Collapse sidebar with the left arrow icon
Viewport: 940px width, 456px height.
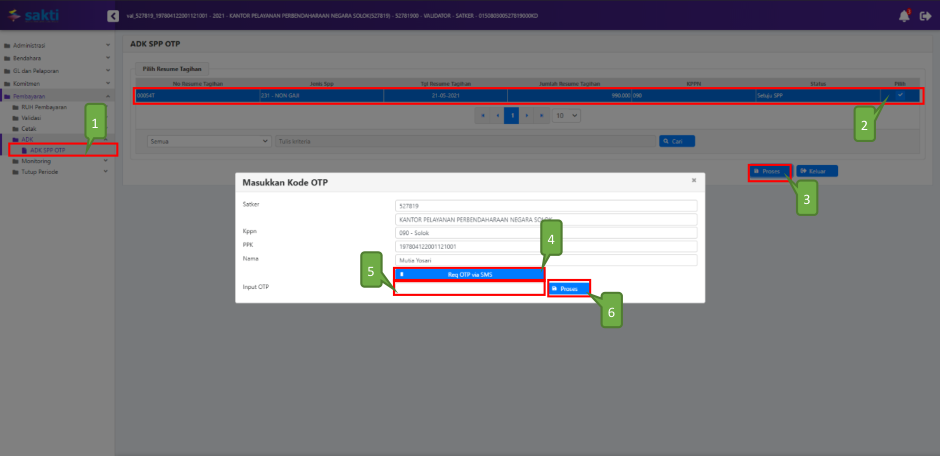click(112, 16)
